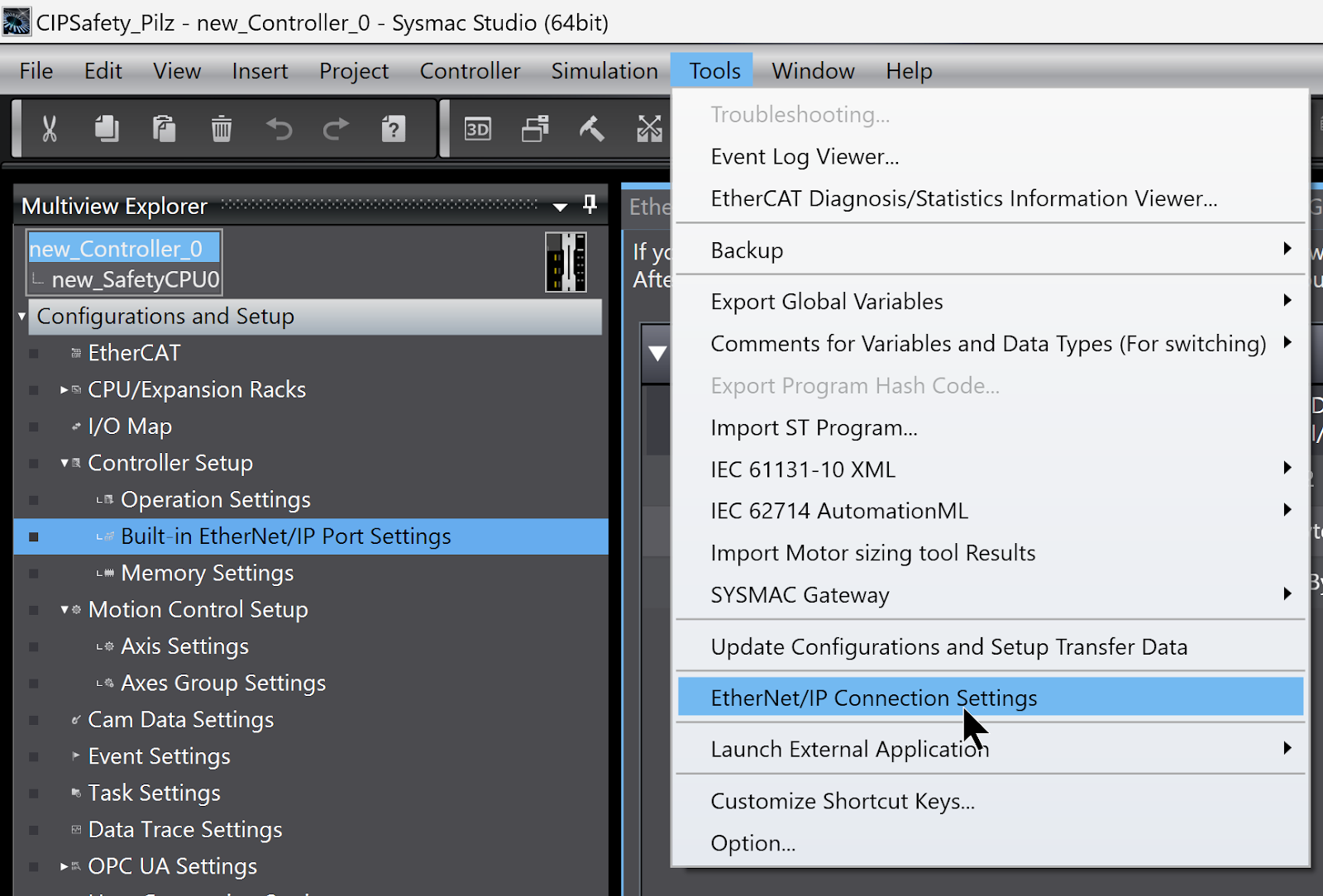Open Launch External Application submenu
1323x896 pixels.
991,749
